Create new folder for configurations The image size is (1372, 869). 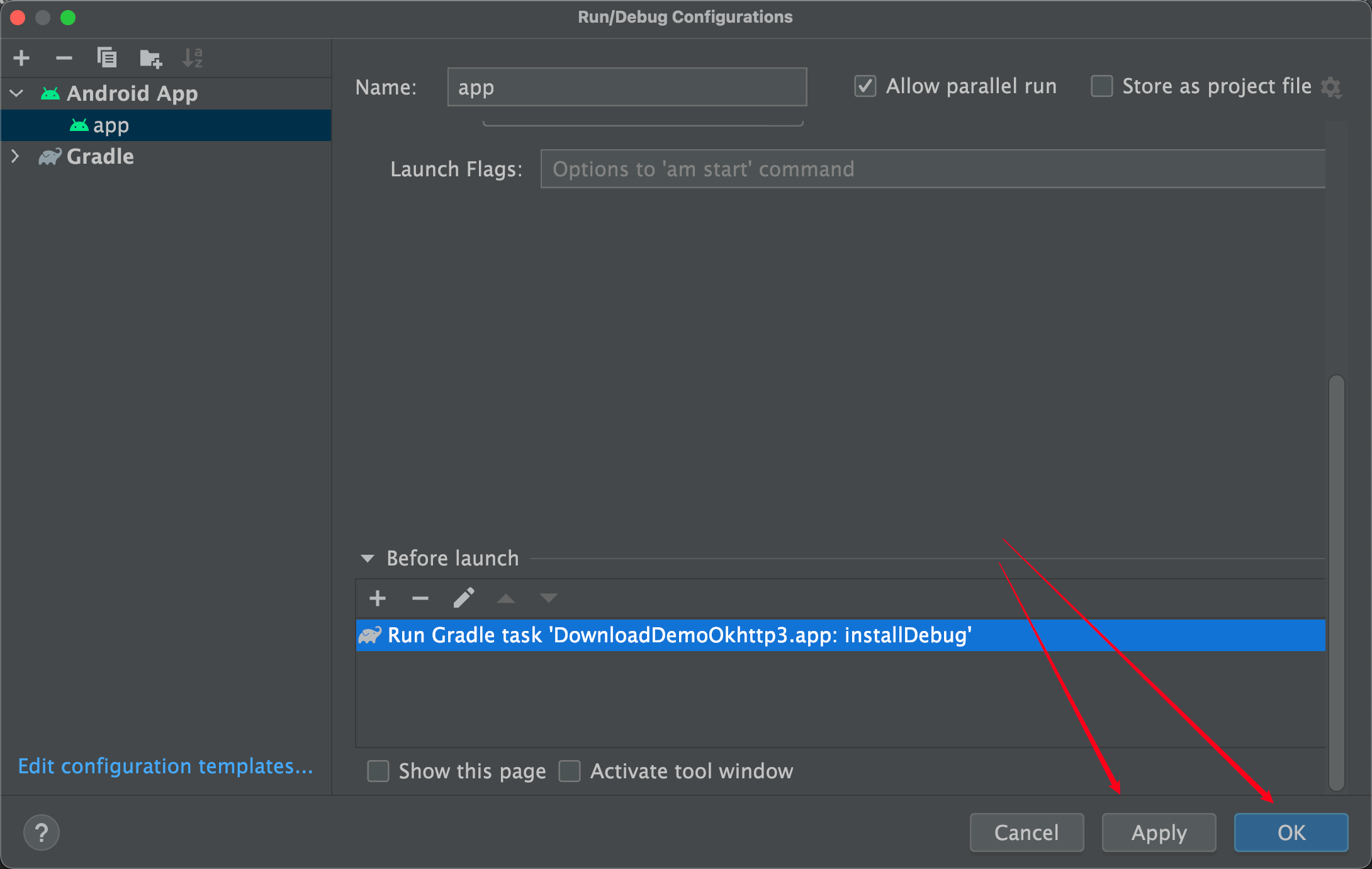pos(150,58)
